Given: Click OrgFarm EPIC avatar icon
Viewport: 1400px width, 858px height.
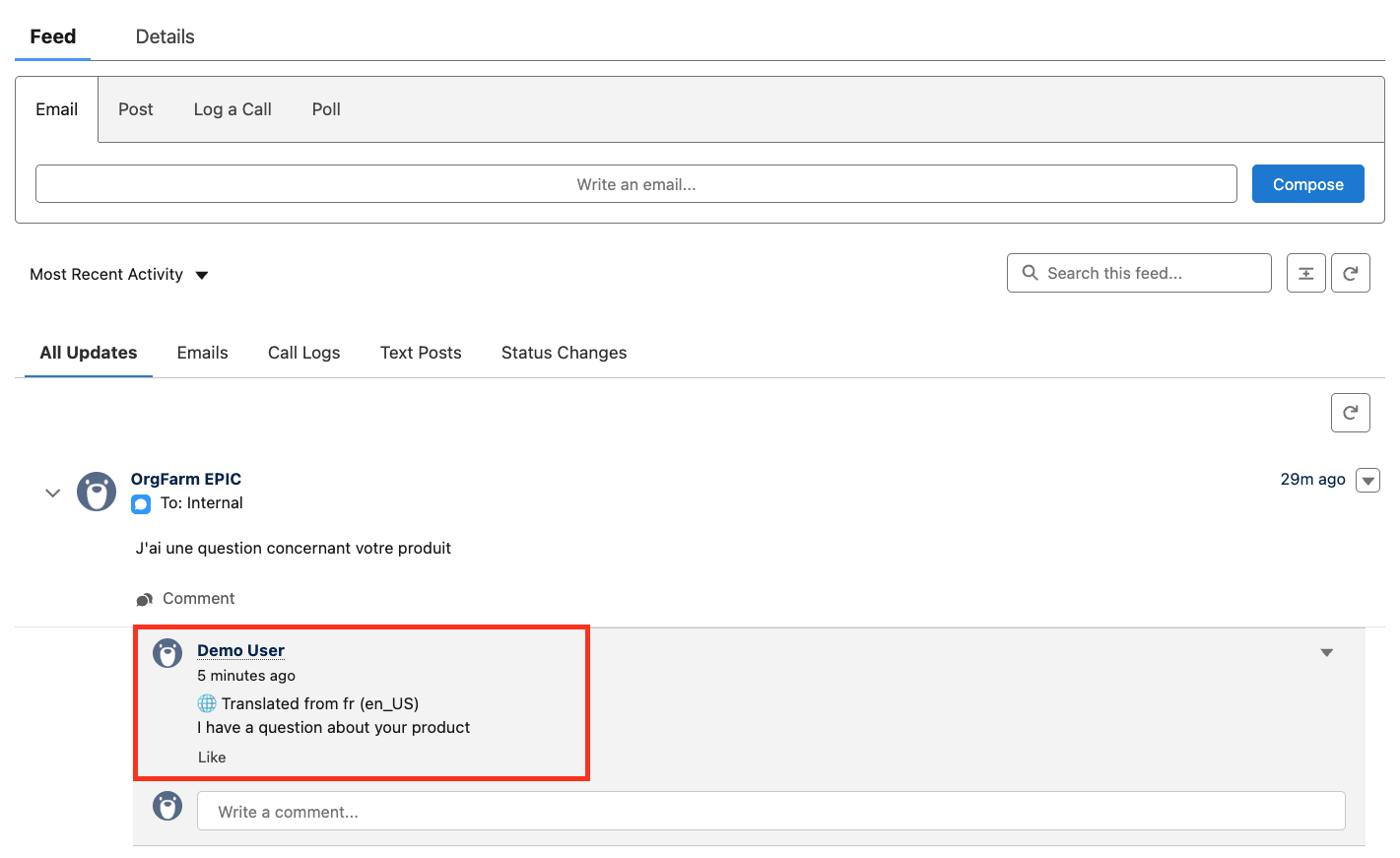Looking at the screenshot, I should [97, 492].
